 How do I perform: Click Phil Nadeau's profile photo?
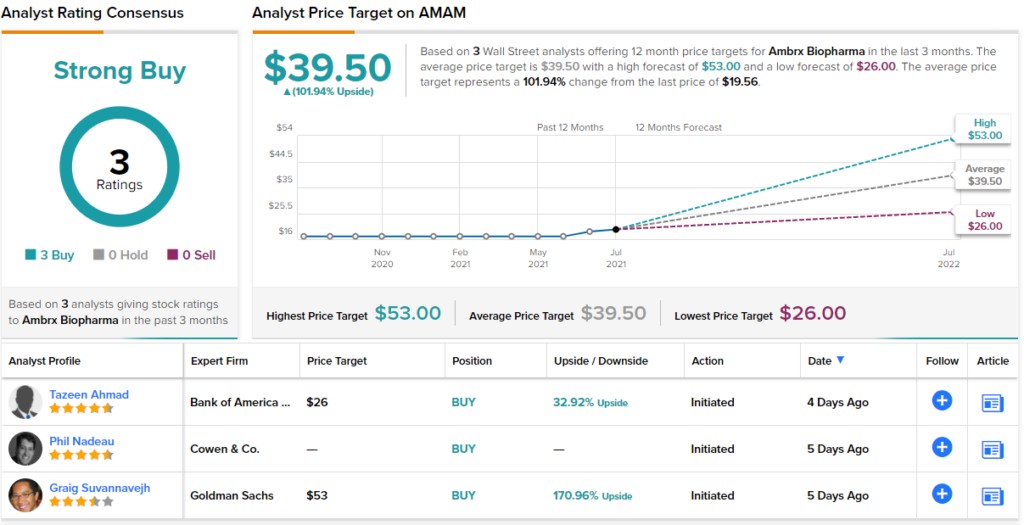[25, 449]
